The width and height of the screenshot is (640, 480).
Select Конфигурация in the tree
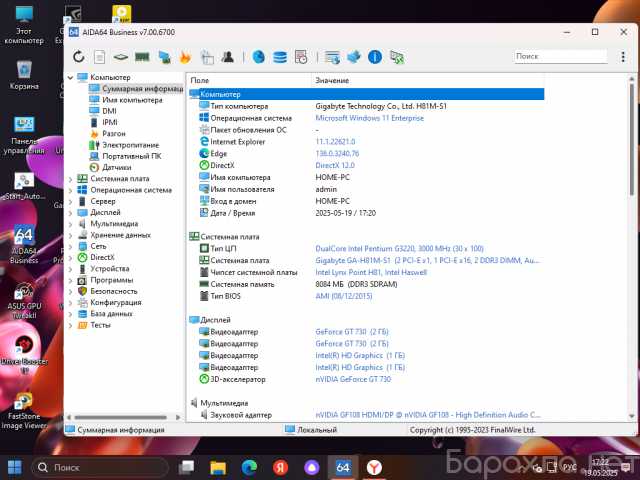coord(116,302)
